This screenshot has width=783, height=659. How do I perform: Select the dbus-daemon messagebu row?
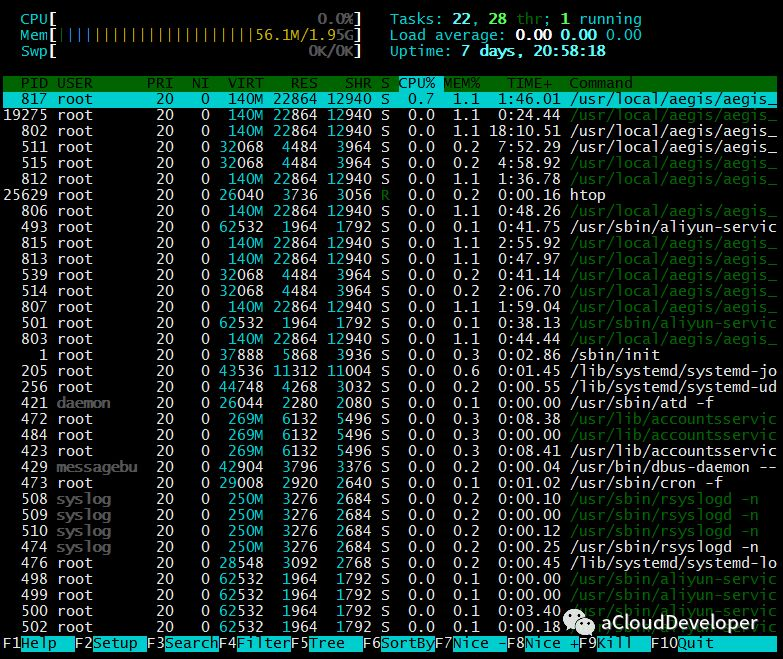[x=390, y=467]
